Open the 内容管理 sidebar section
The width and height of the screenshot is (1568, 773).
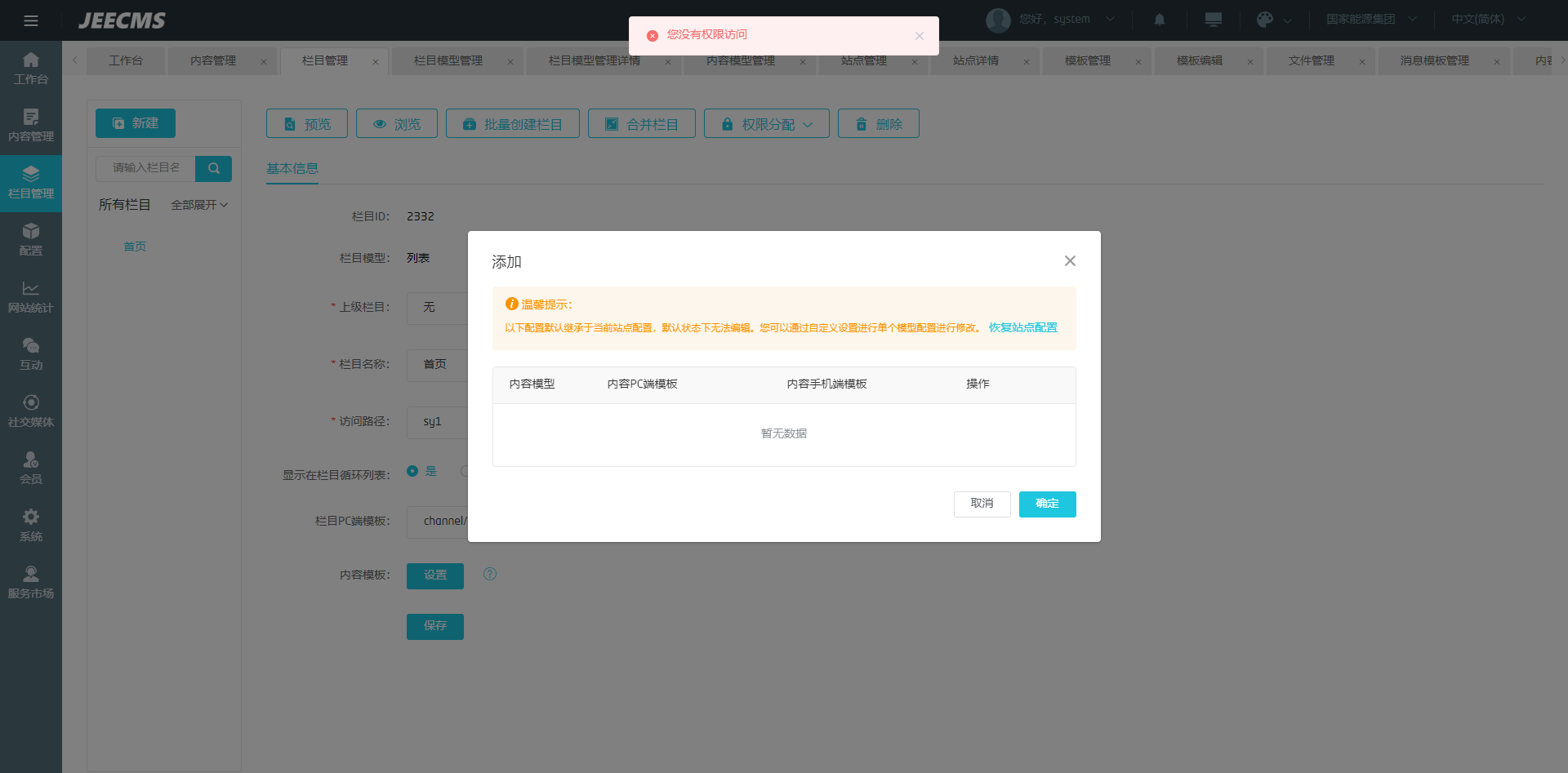click(x=31, y=127)
